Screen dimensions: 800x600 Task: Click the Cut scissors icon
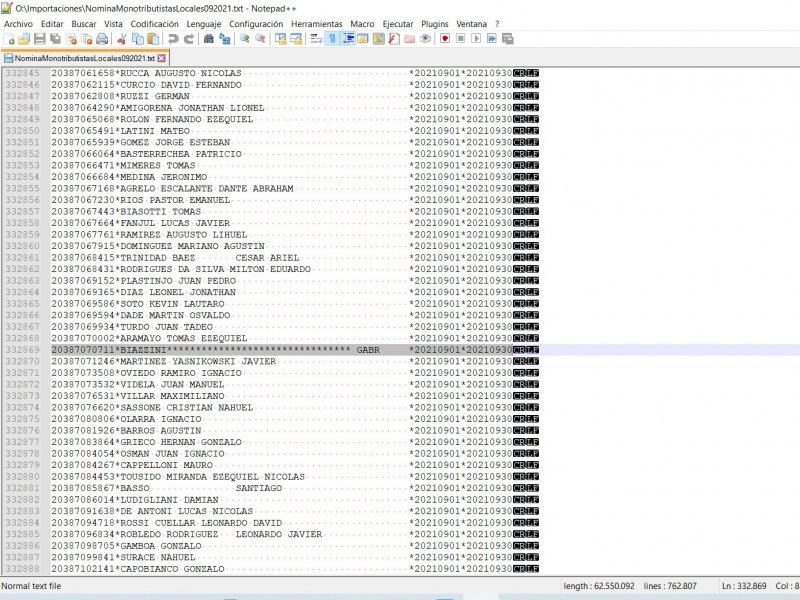point(122,39)
